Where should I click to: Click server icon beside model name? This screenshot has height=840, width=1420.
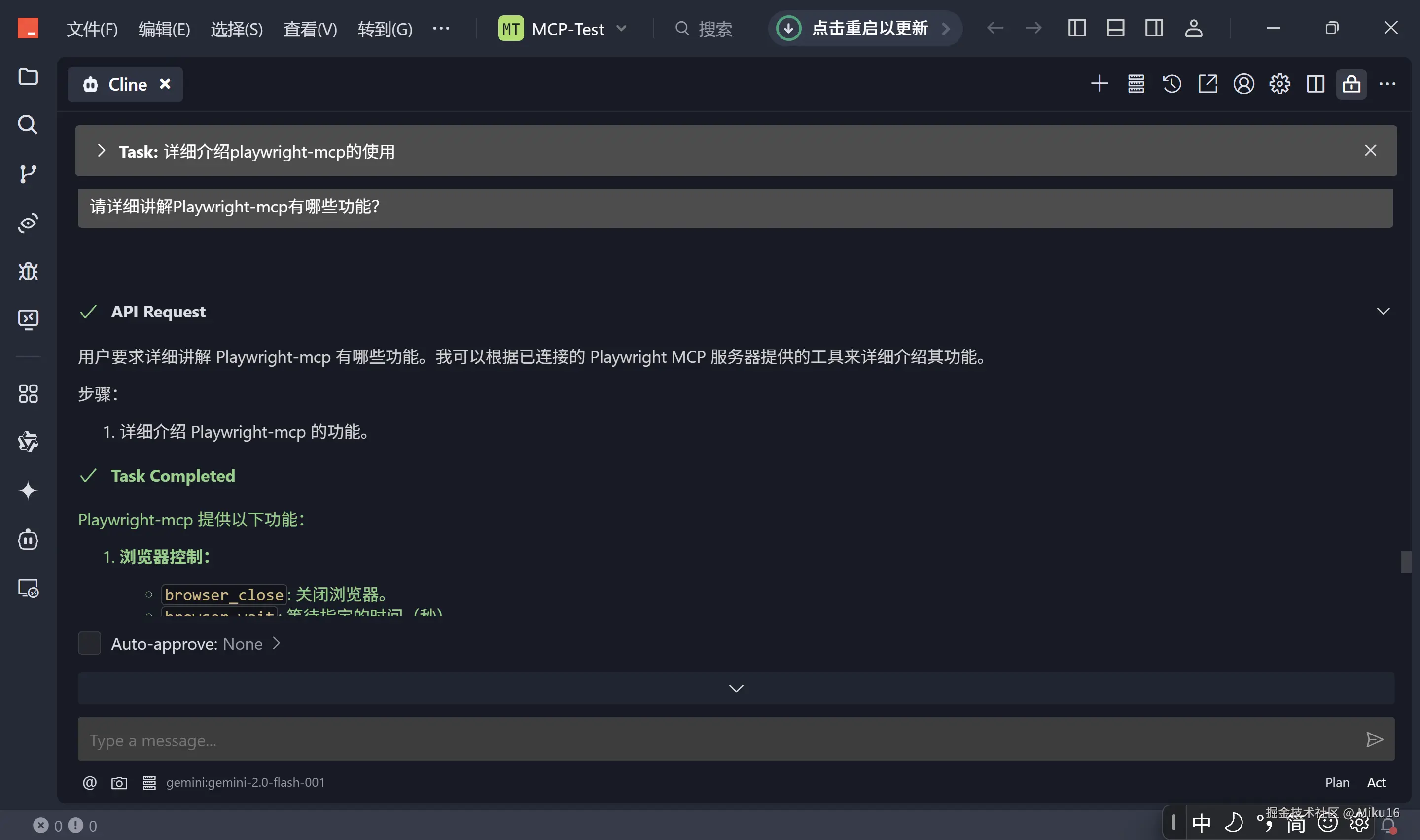(x=149, y=783)
